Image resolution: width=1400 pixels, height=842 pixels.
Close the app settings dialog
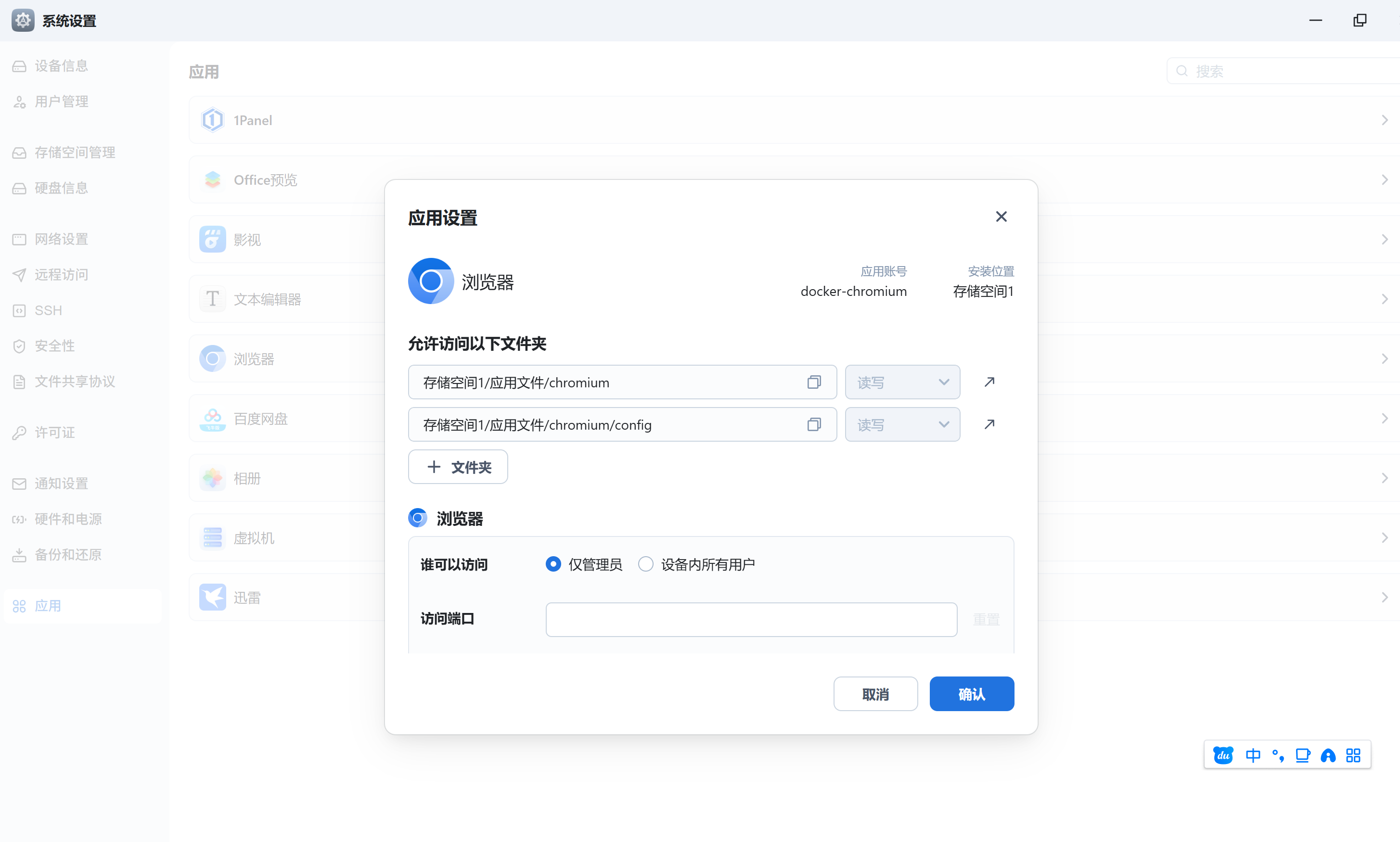[x=1001, y=217]
